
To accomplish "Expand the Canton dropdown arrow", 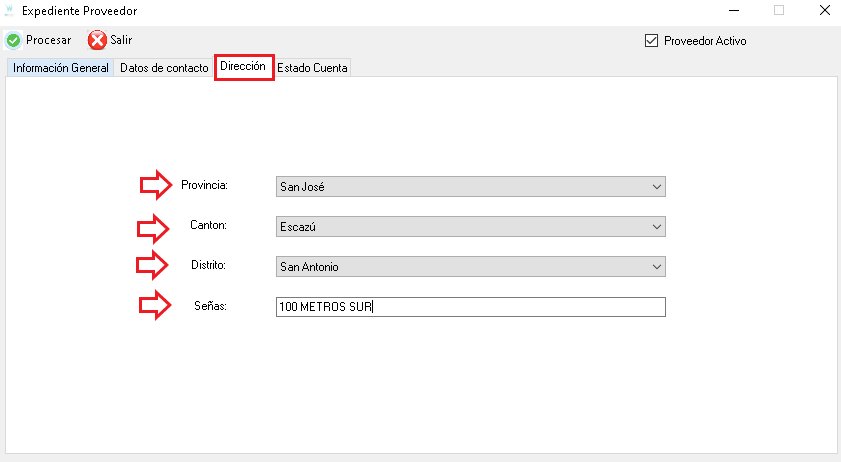I will pos(656,227).
